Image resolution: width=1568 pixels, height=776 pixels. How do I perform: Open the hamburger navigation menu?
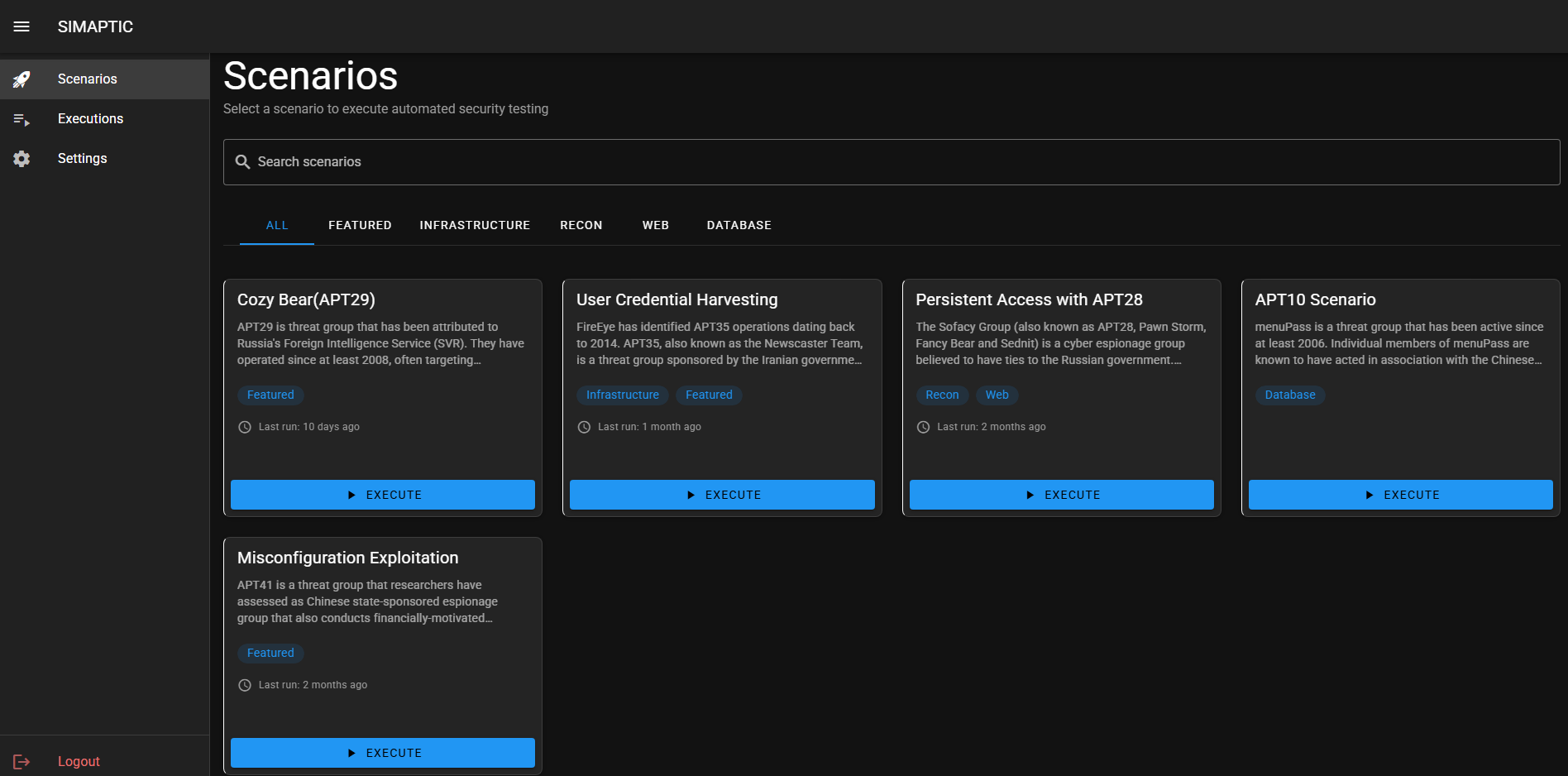click(22, 26)
